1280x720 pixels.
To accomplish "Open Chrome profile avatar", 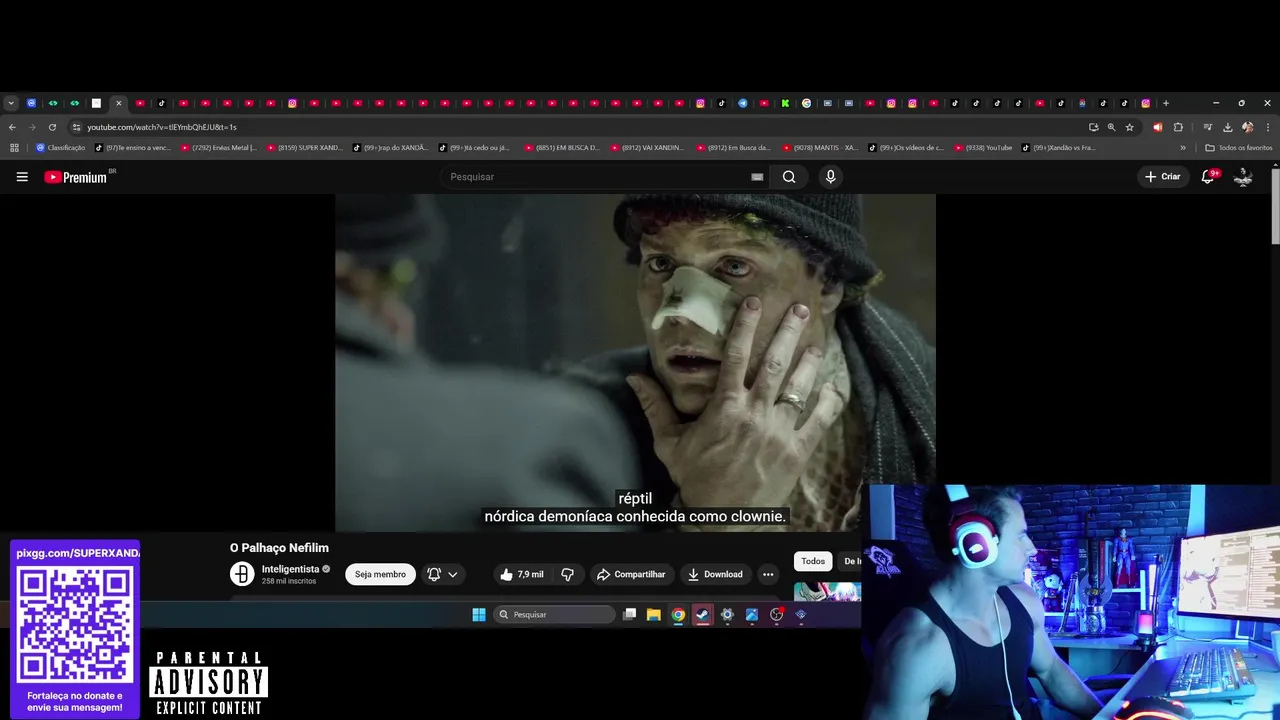I will pyautogui.click(x=1247, y=127).
